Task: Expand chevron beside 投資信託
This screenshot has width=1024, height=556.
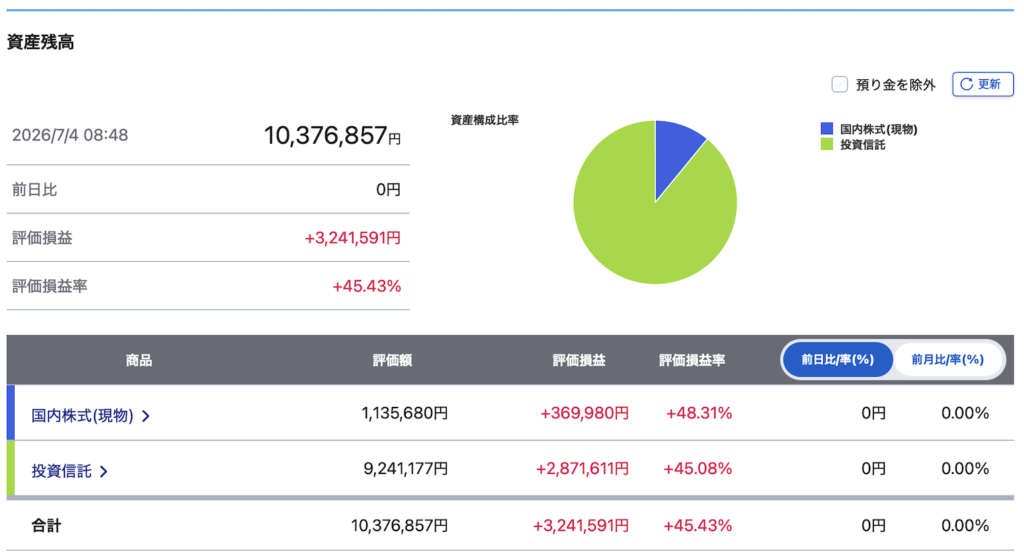Action: 104,472
